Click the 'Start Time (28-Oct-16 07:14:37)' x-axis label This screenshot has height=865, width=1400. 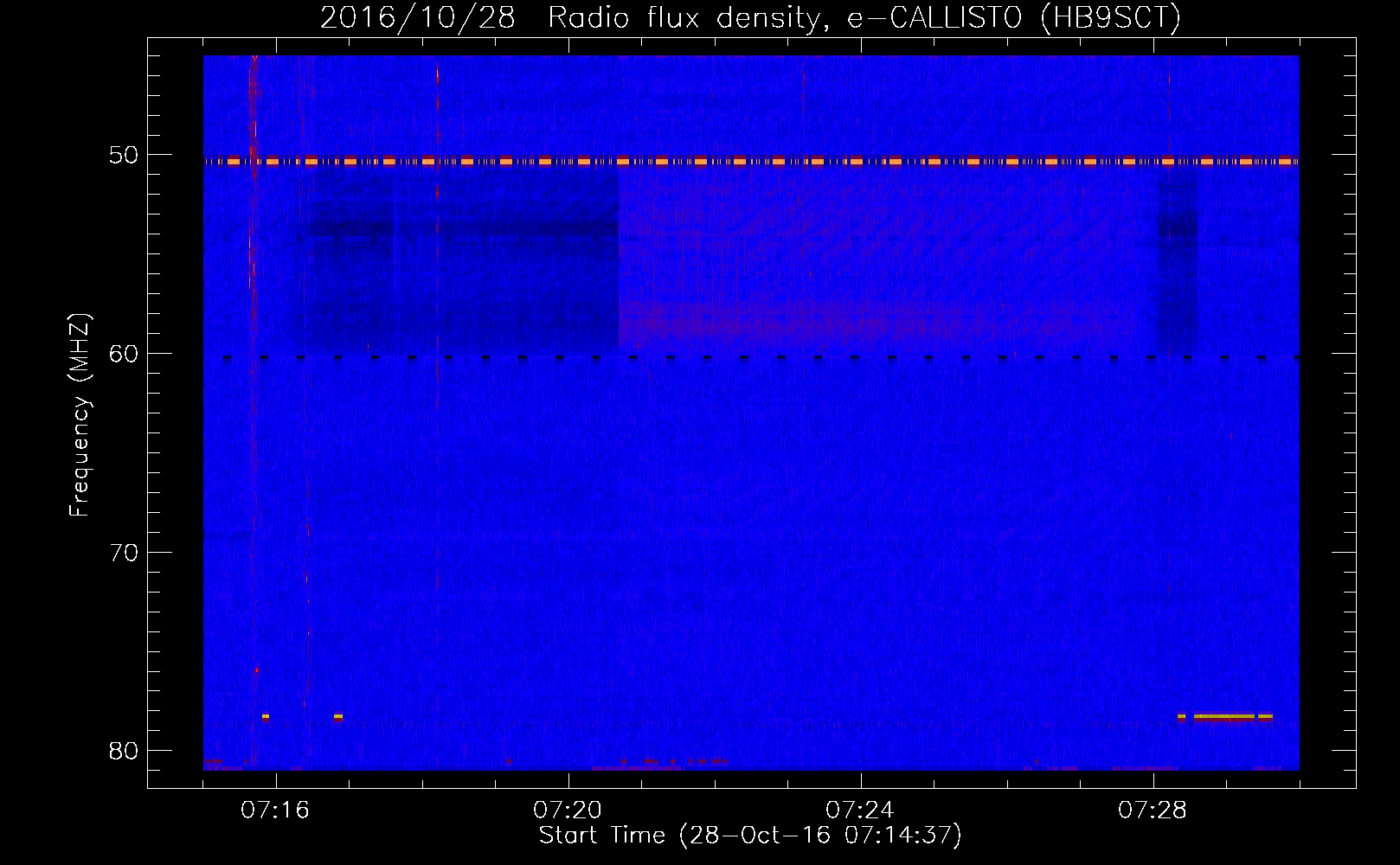click(x=750, y=836)
